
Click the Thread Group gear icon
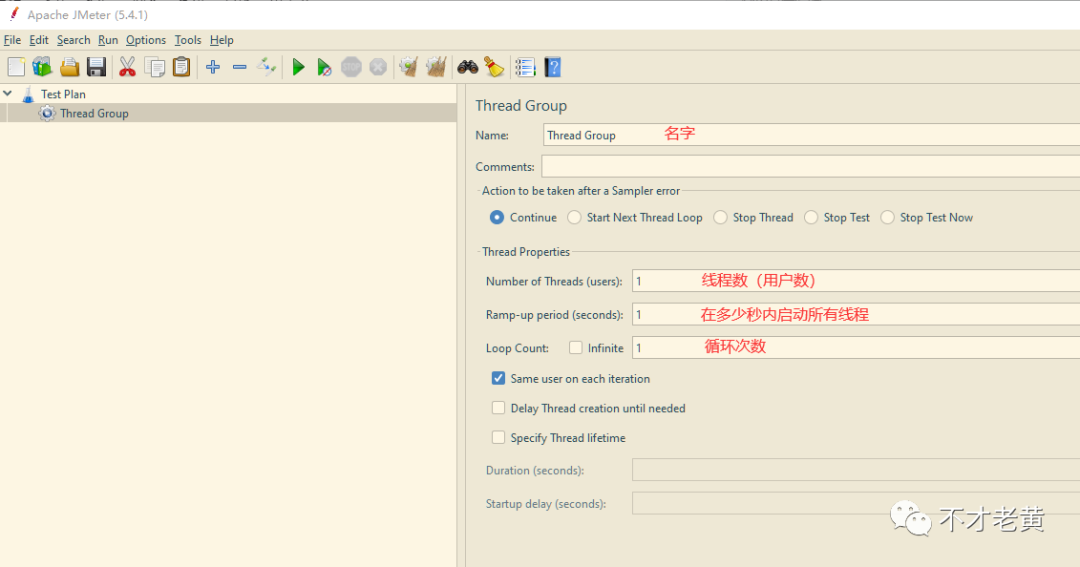[x=47, y=114]
